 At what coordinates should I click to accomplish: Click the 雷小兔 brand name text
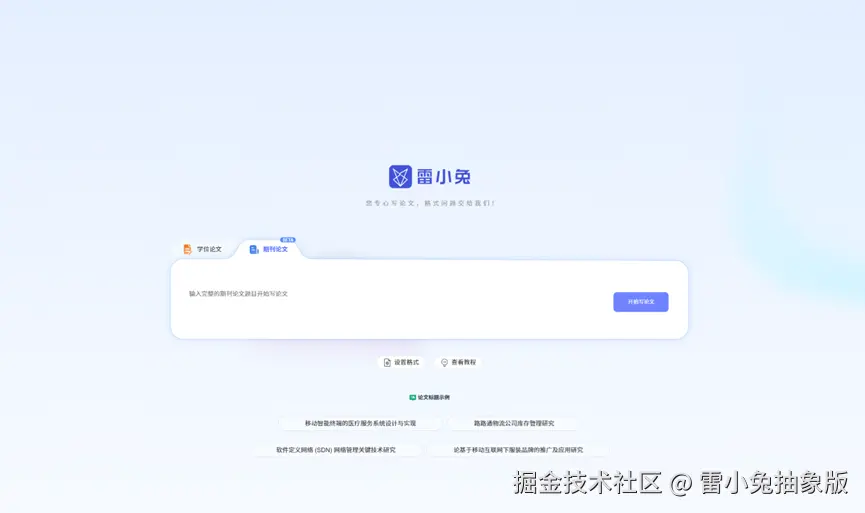444,177
